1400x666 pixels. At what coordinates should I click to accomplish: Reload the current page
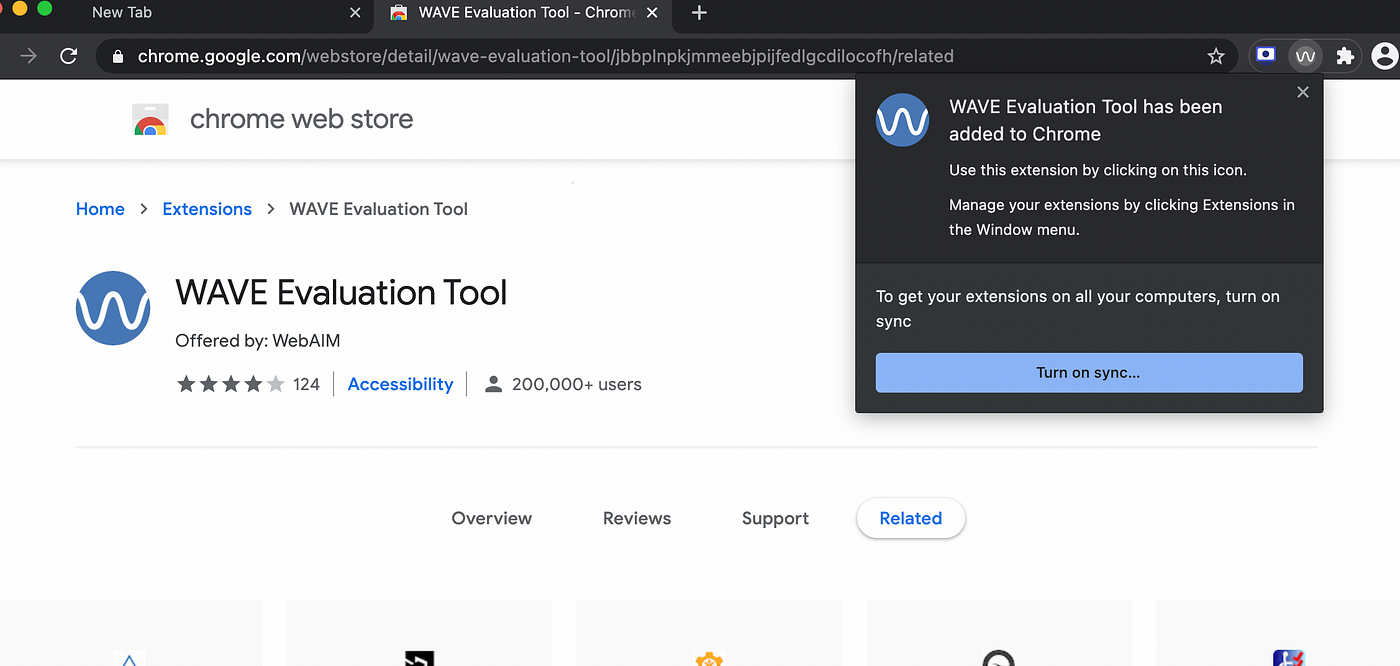pos(68,56)
